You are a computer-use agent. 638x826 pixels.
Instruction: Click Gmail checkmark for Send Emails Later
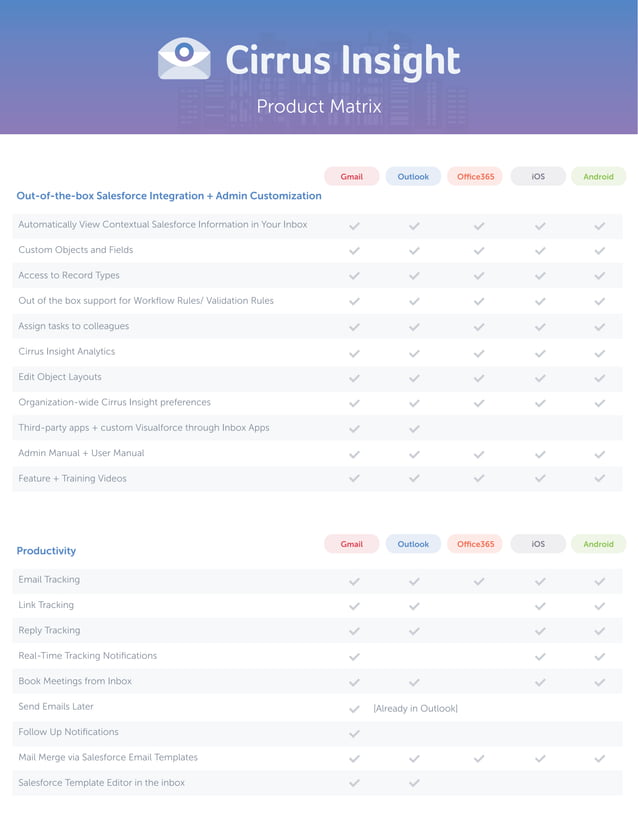tap(354, 708)
